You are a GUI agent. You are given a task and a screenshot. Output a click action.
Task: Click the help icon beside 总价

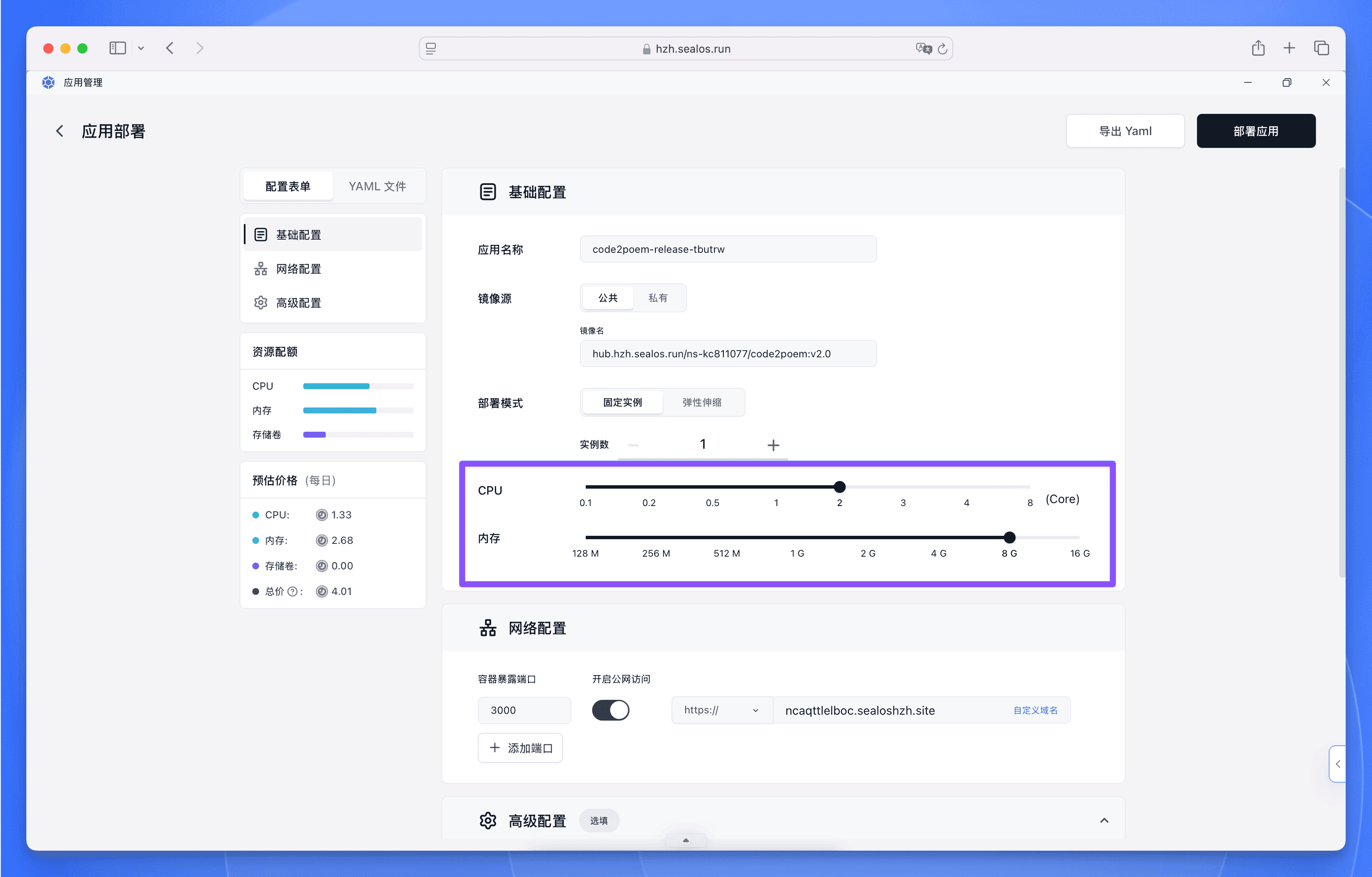(292, 591)
